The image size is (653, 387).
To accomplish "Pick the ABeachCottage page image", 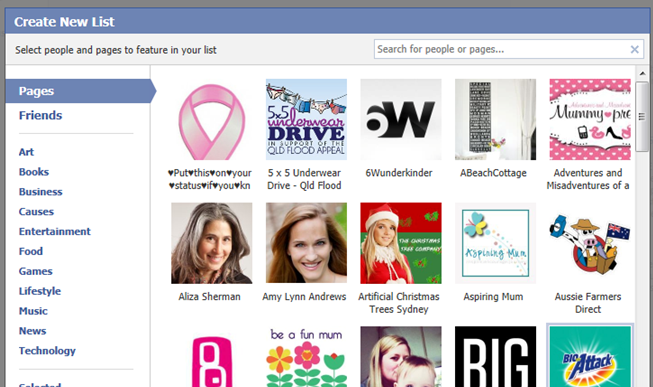I will pyautogui.click(x=495, y=120).
